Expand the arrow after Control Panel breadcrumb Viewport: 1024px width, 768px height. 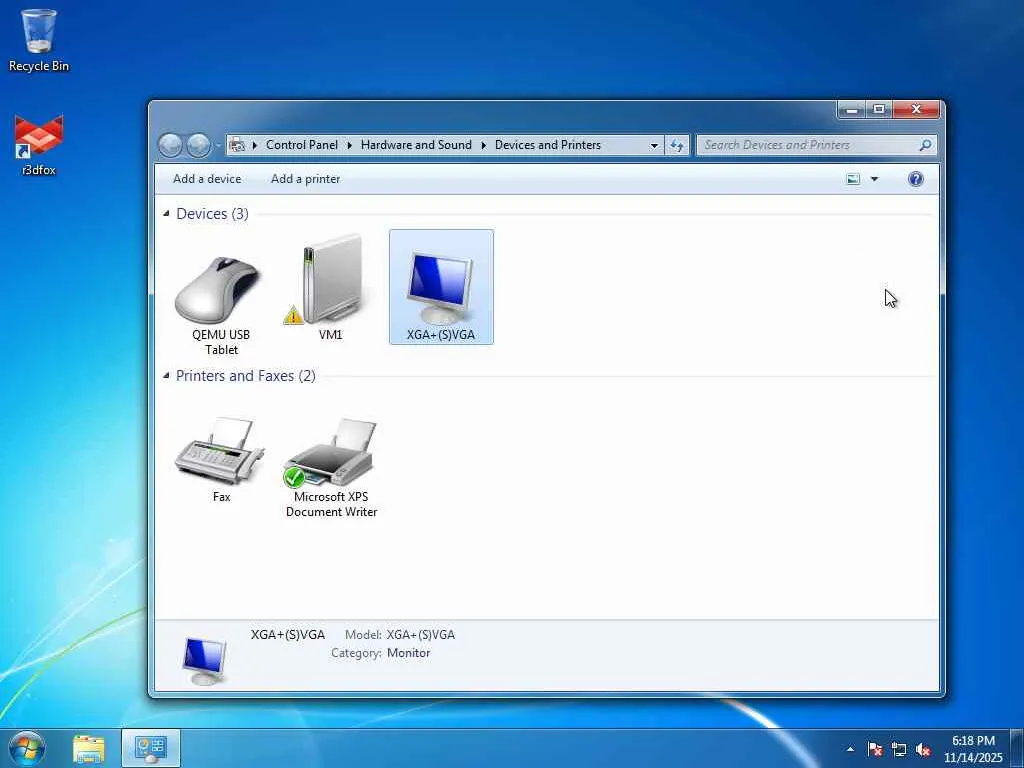click(349, 145)
